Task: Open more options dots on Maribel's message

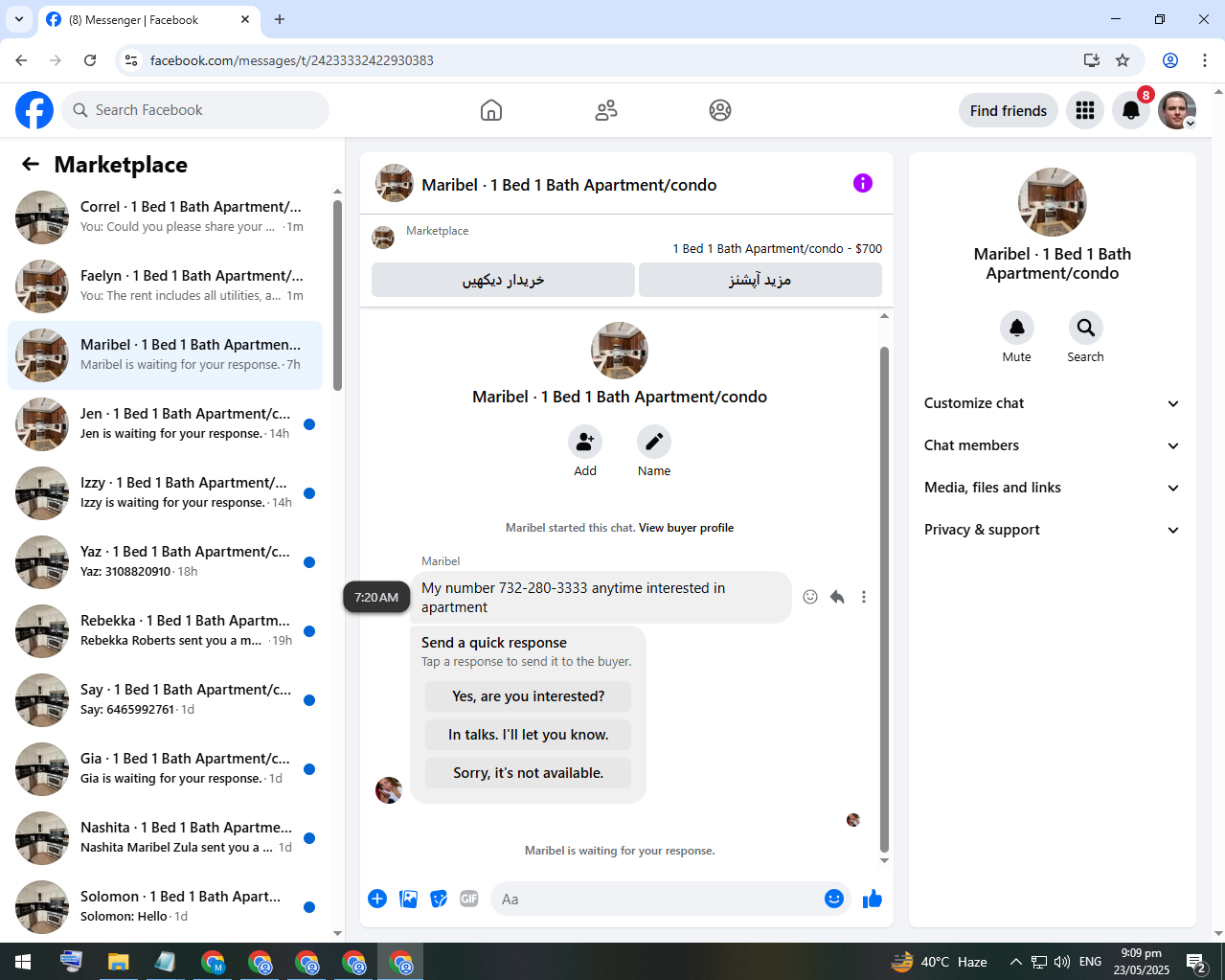Action: (864, 597)
